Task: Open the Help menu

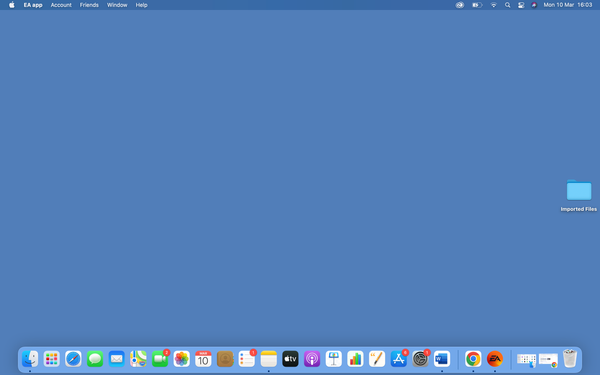Action: pos(142,5)
